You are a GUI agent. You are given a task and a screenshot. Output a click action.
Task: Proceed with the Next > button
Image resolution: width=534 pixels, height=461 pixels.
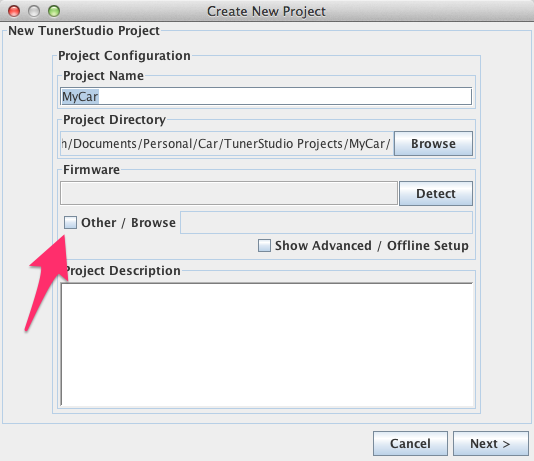491,444
